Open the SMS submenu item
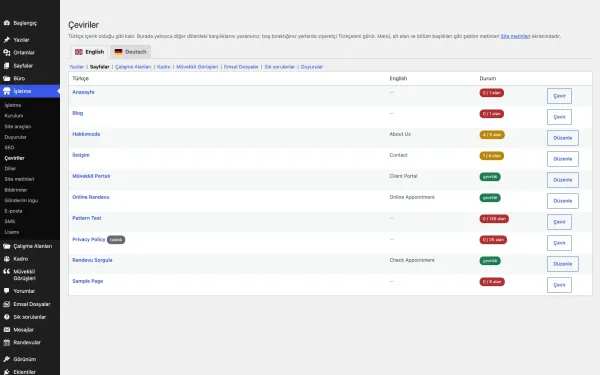Screen dimensions: 600x375 [x=10, y=221]
